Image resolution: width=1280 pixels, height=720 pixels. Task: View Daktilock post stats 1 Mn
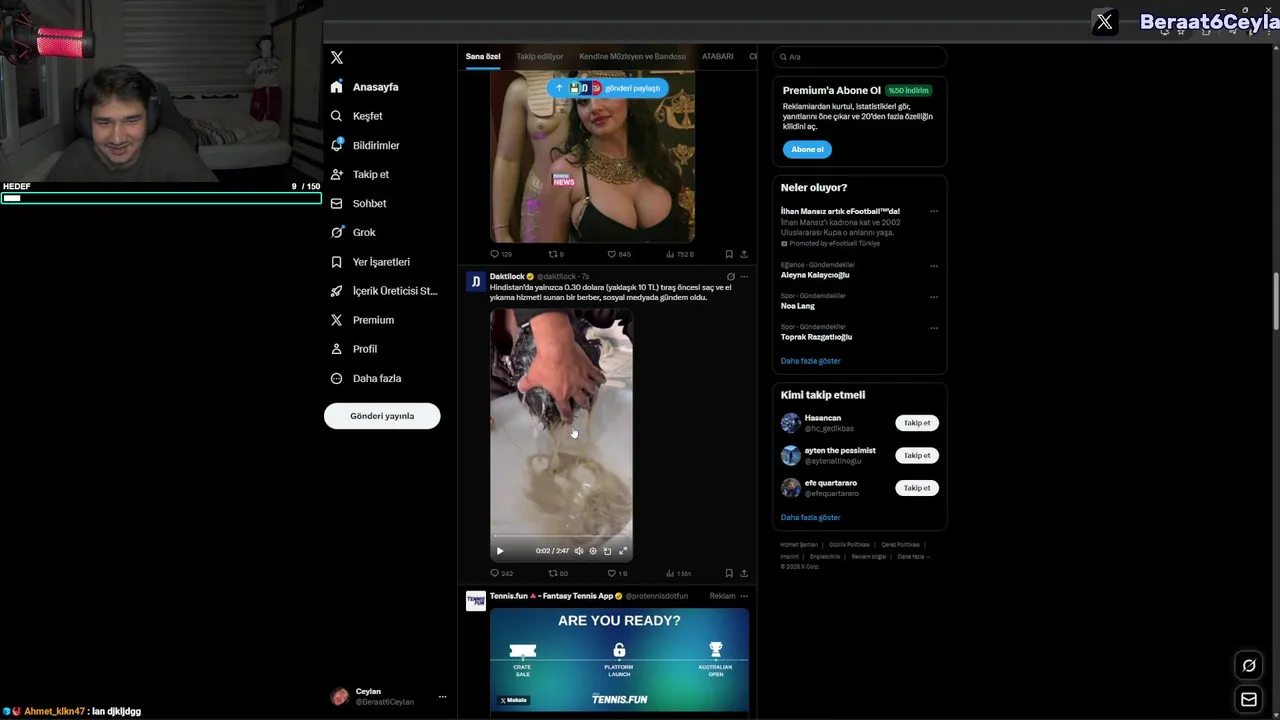[x=678, y=574]
